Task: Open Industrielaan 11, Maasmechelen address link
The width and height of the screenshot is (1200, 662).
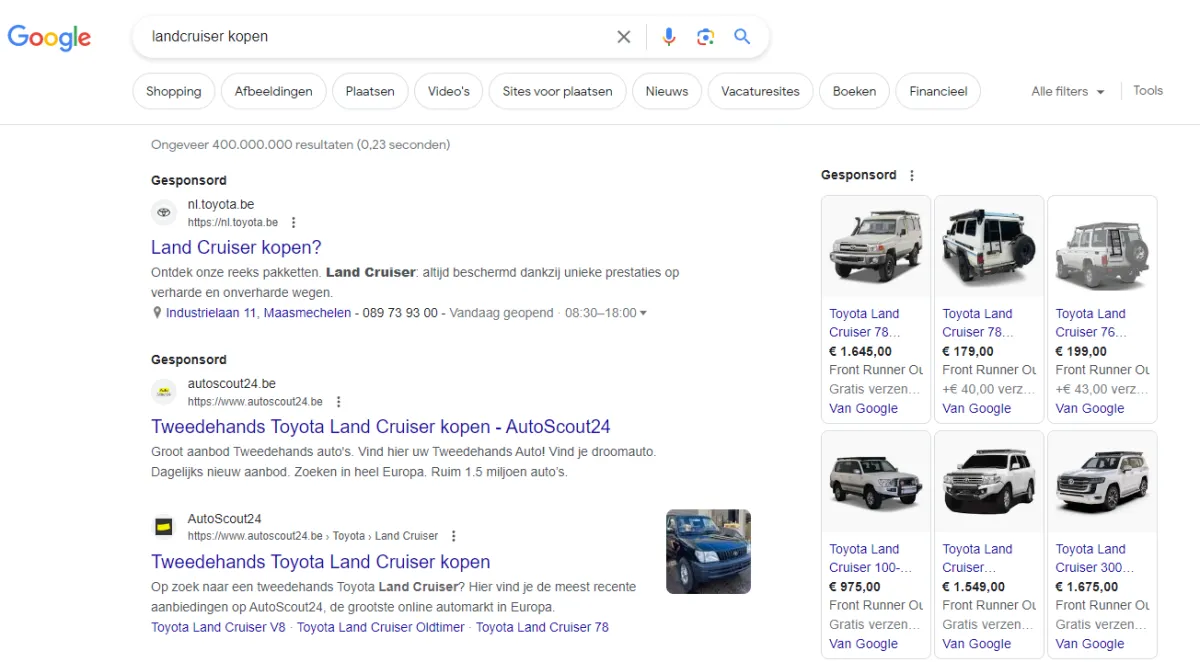Action: pyautogui.click(x=258, y=313)
